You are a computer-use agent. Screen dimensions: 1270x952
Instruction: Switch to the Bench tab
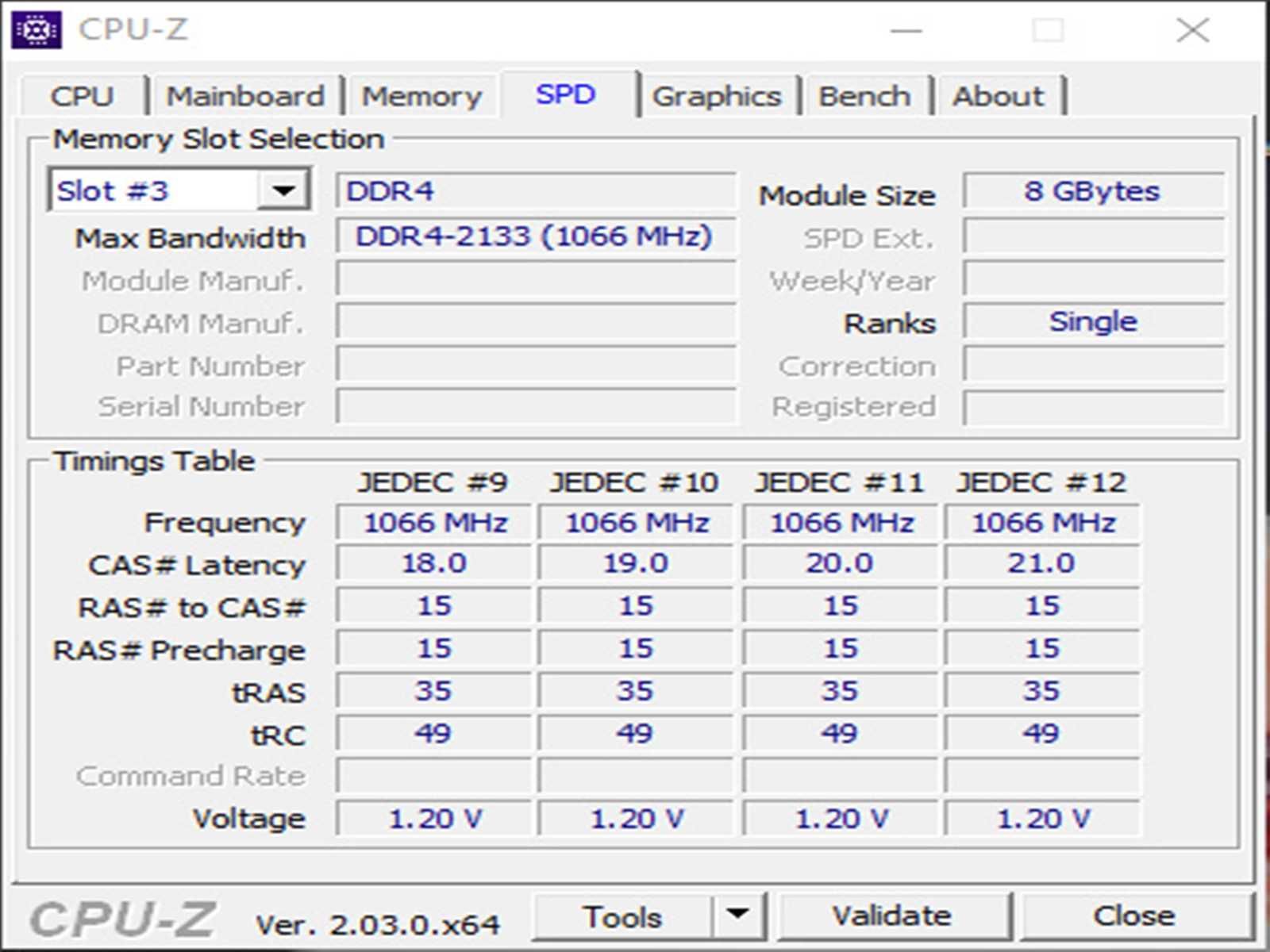point(864,96)
